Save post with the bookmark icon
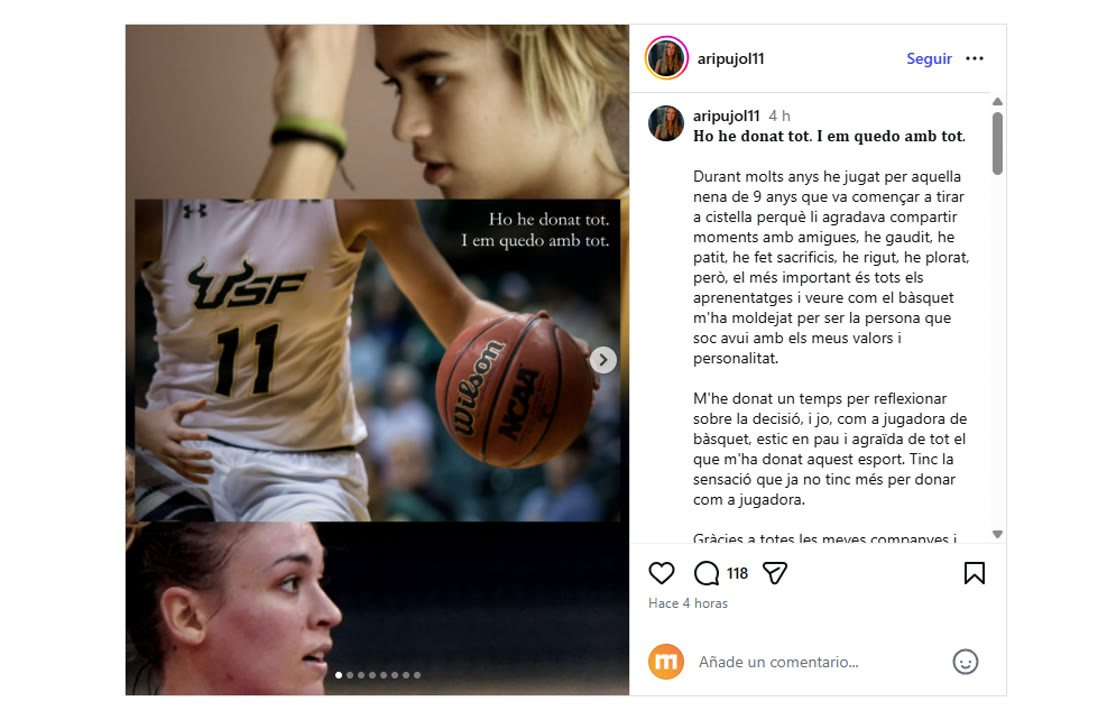This screenshot has width=1107, height=720. 974,573
